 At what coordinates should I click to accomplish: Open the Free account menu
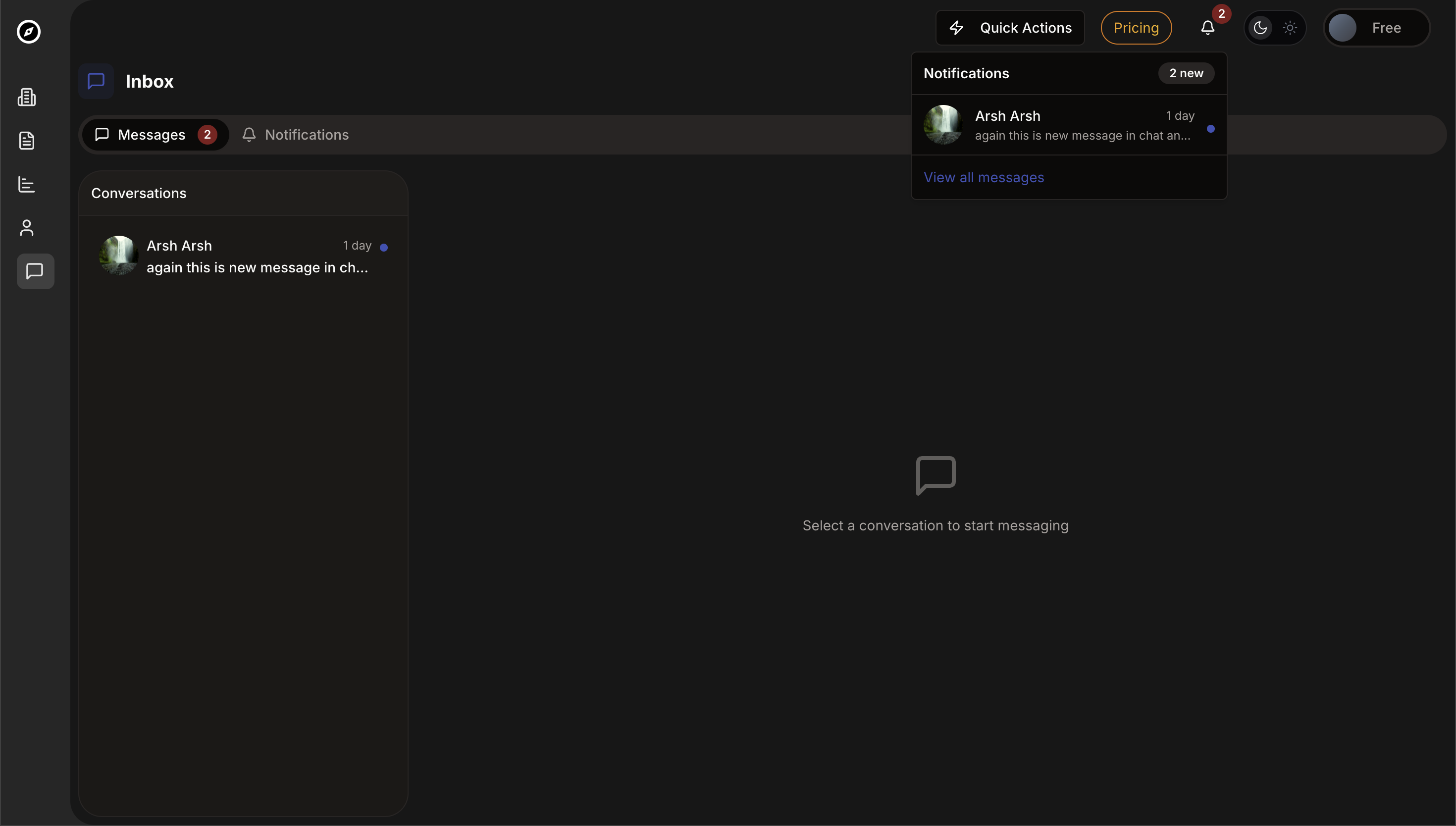coord(1376,28)
